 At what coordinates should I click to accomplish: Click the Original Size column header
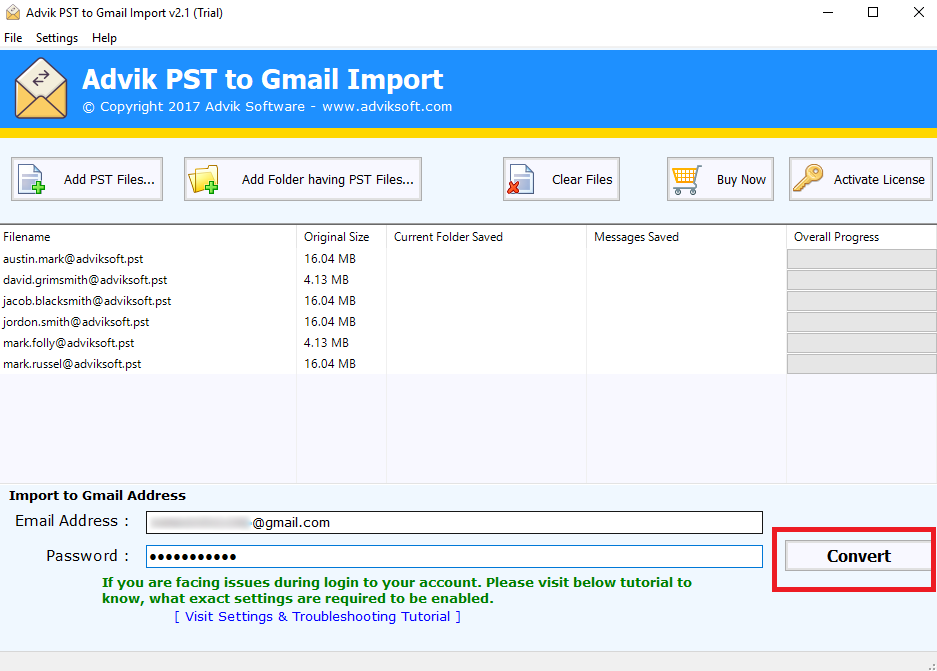tap(341, 237)
